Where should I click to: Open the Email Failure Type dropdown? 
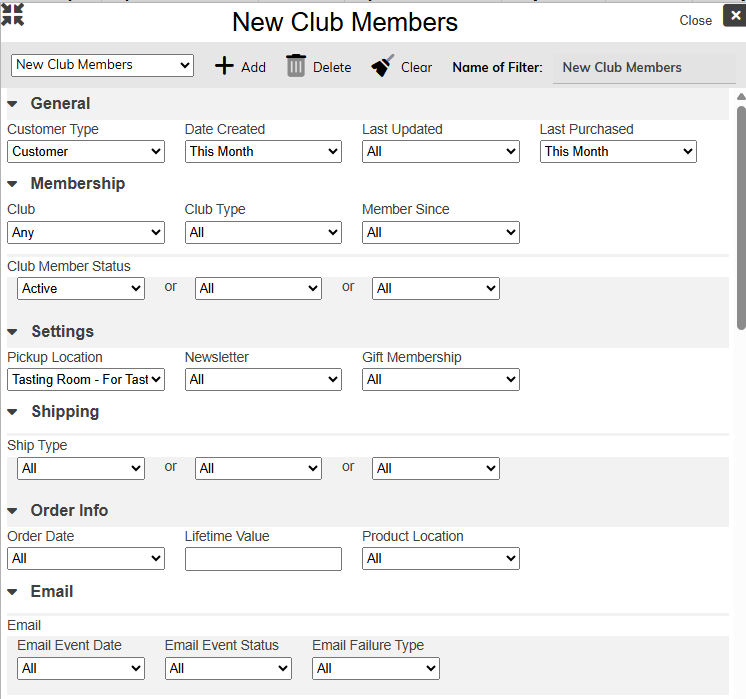pos(376,668)
